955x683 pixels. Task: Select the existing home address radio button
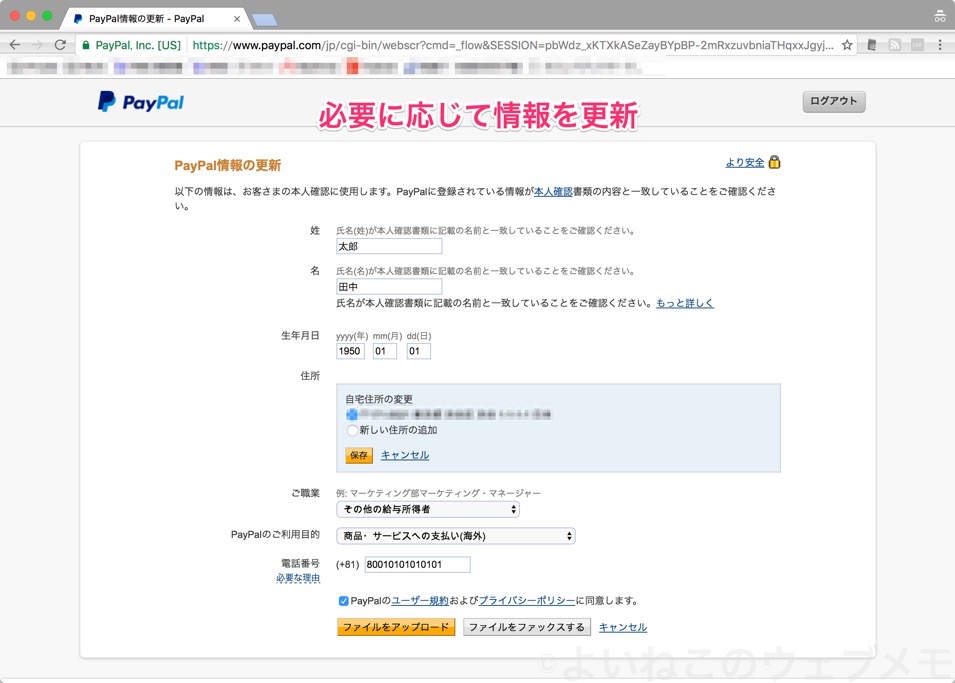coord(351,412)
